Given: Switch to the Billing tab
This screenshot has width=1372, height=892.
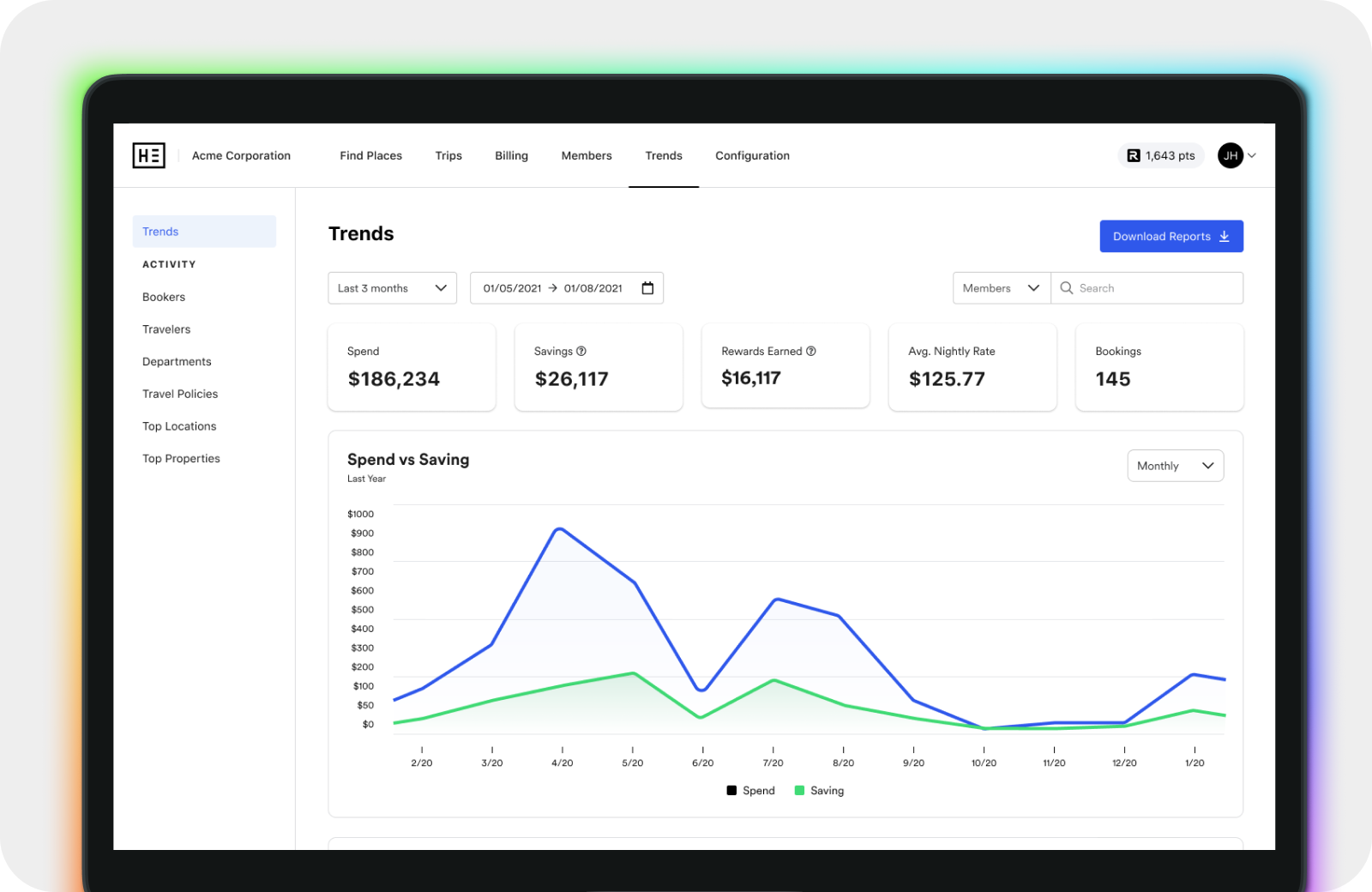Looking at the screenshot, I should pyautogui.click(x=511, y=155).
